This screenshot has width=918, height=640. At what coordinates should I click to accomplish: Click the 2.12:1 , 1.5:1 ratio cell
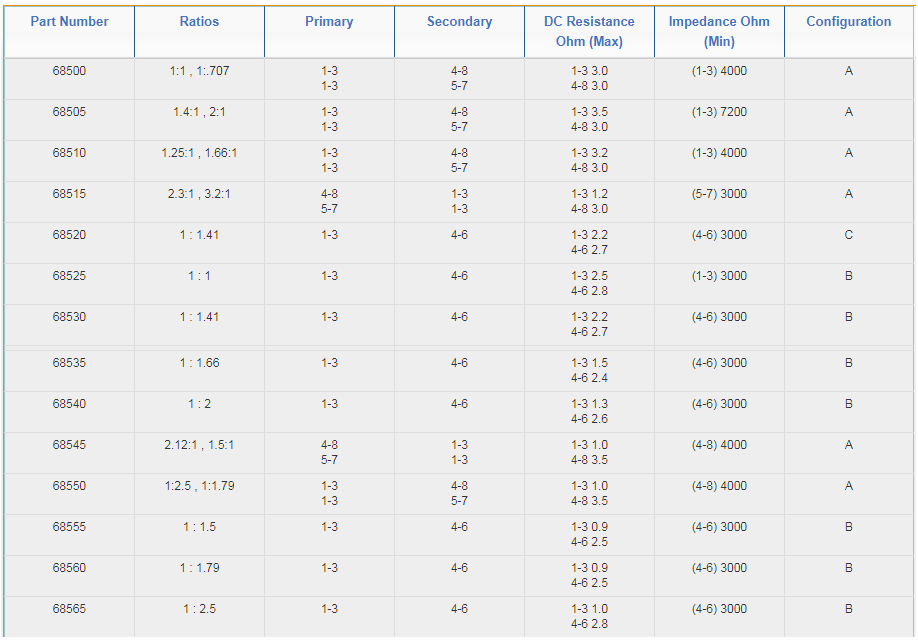[199, 446]
